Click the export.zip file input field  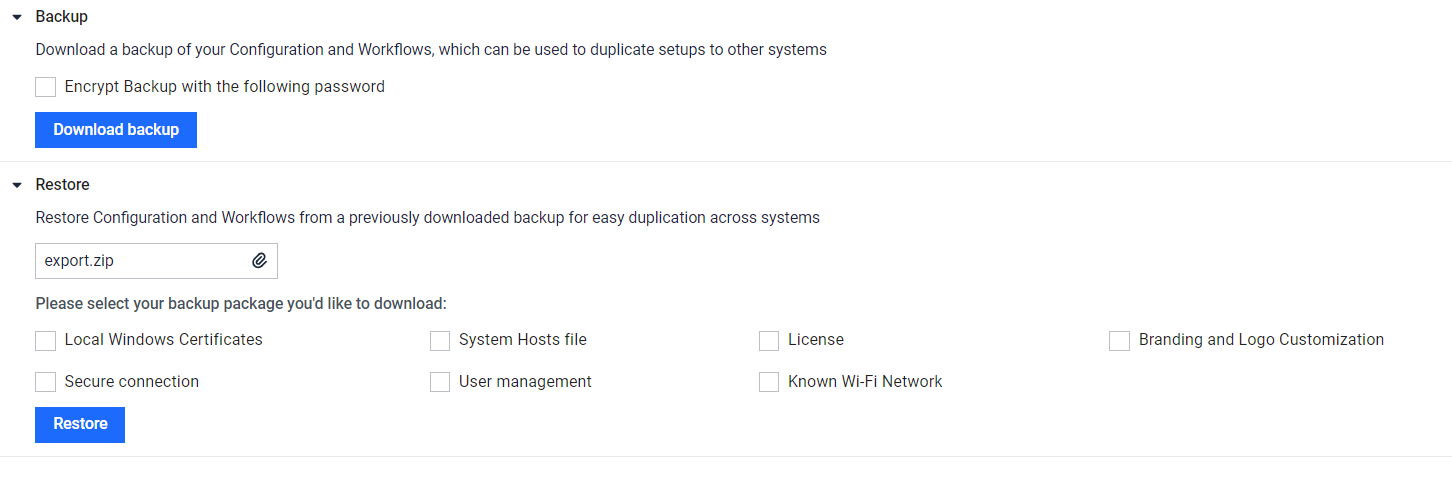140,261
